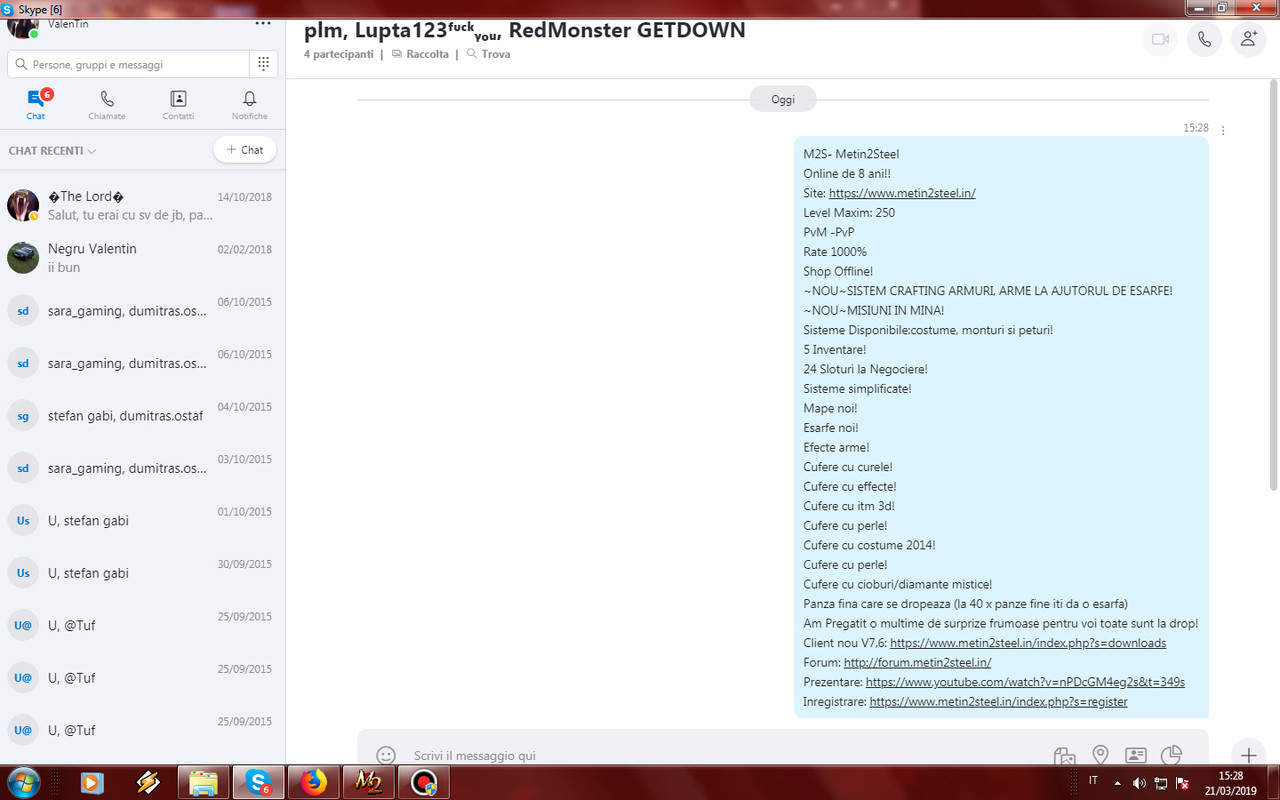Open the register page link
This screenshot has height=800, width=1280.
[998, 702]
